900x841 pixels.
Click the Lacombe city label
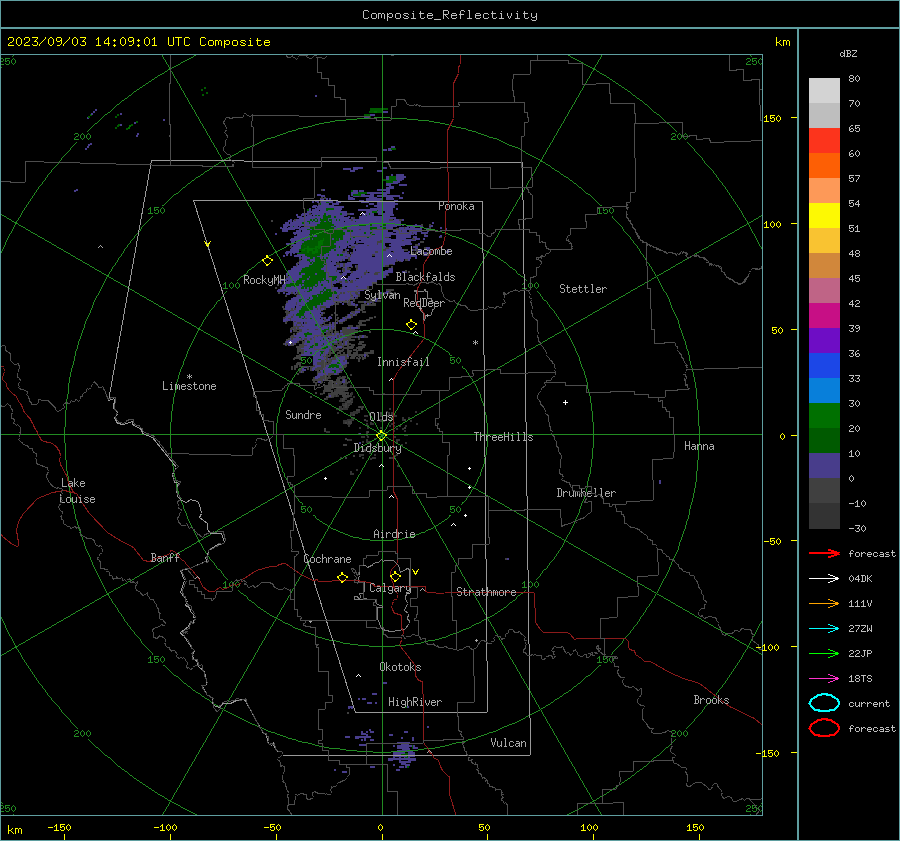(x=431, y=251)
